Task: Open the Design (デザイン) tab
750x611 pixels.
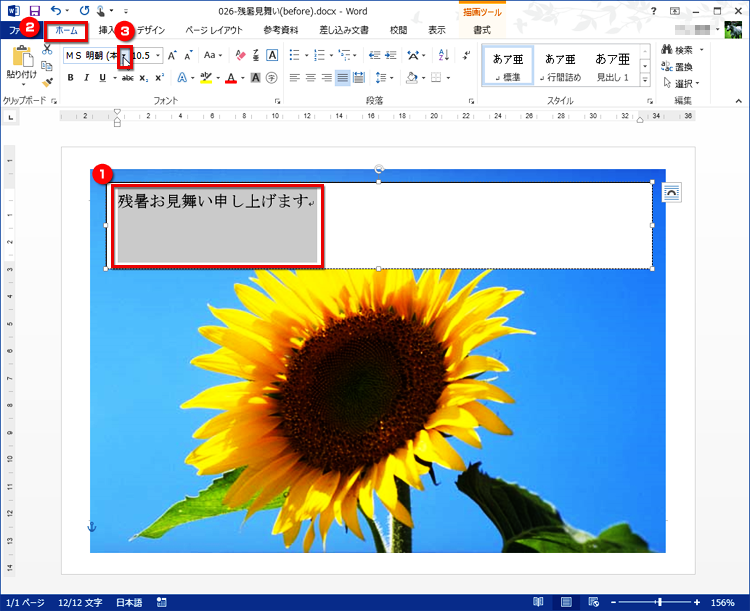Action: point(151,30)
